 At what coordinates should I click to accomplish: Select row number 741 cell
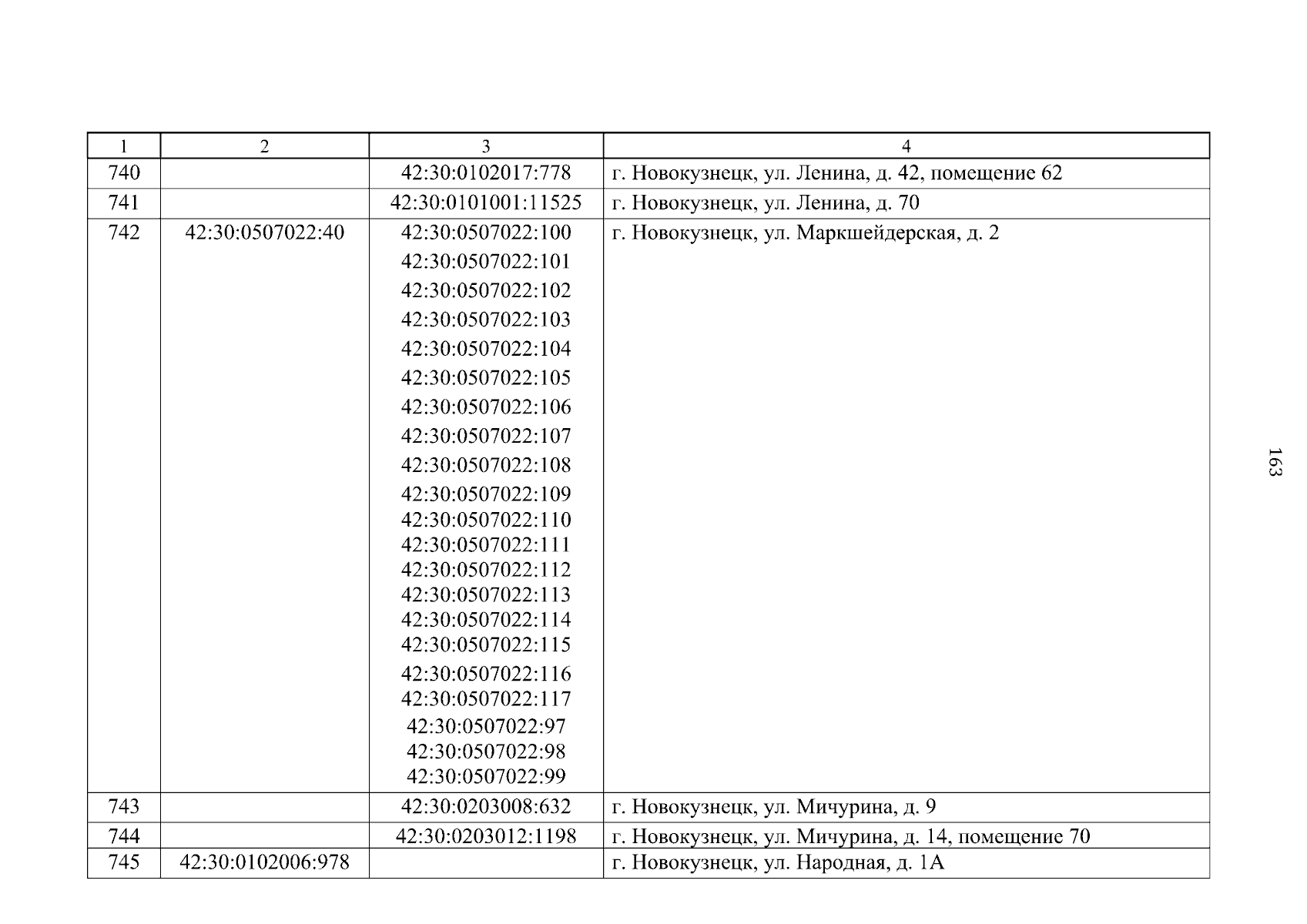click(124, 203)
